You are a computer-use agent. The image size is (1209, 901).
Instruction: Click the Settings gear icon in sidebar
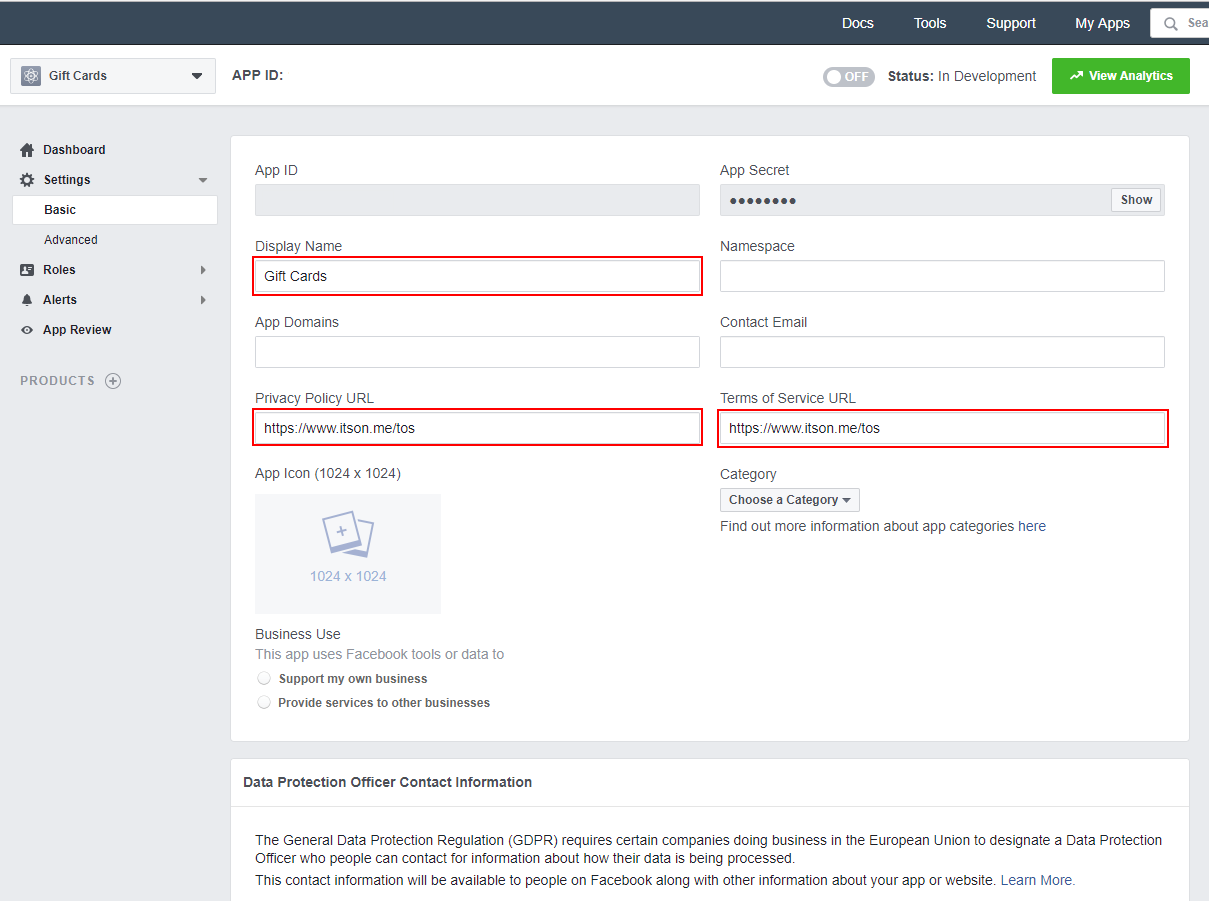[x=27, y=180]
